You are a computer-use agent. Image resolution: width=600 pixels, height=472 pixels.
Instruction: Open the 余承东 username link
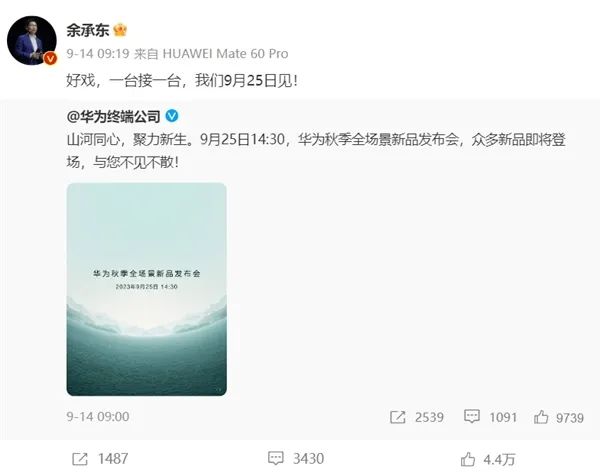(x=88, y=30)
